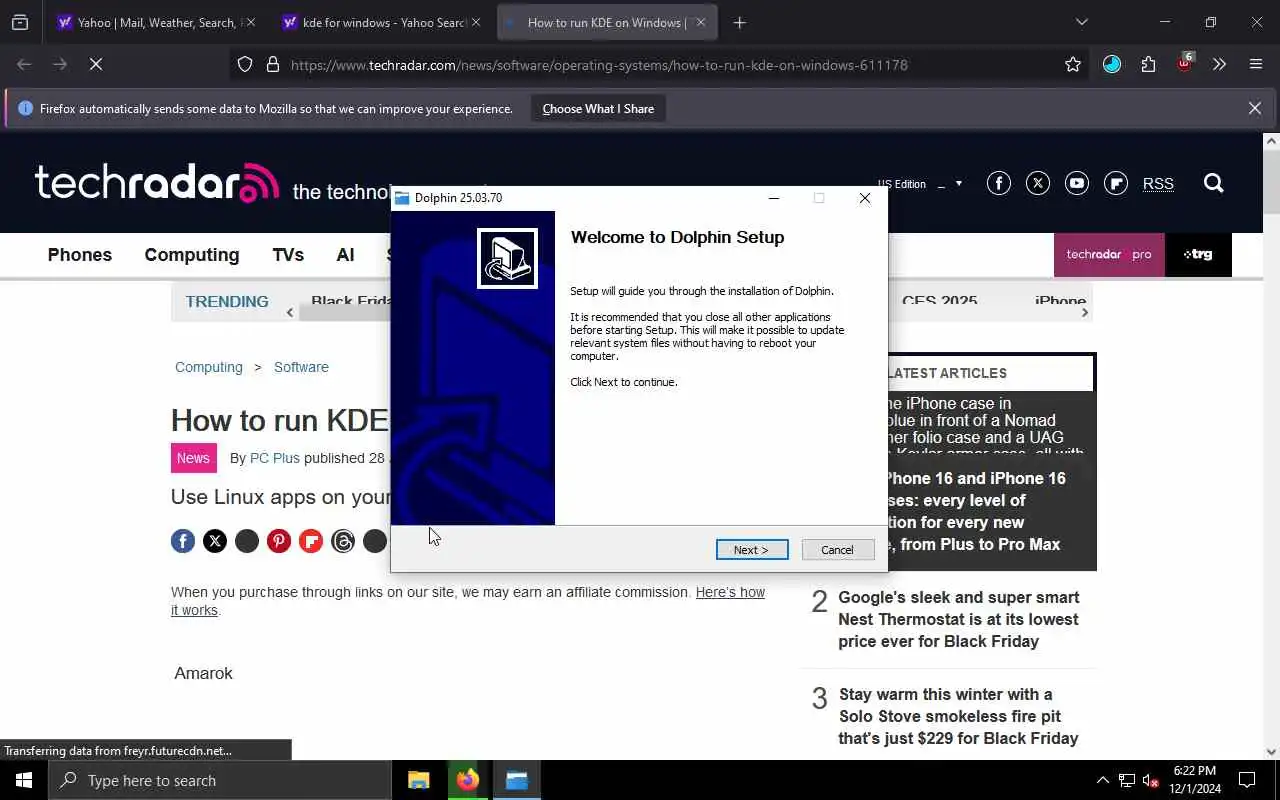This screenshot has width=1280, height=800.
Task: Cancel the Dolphin Setup wizard
Action: pyautogui.click(x=838, y=550)
